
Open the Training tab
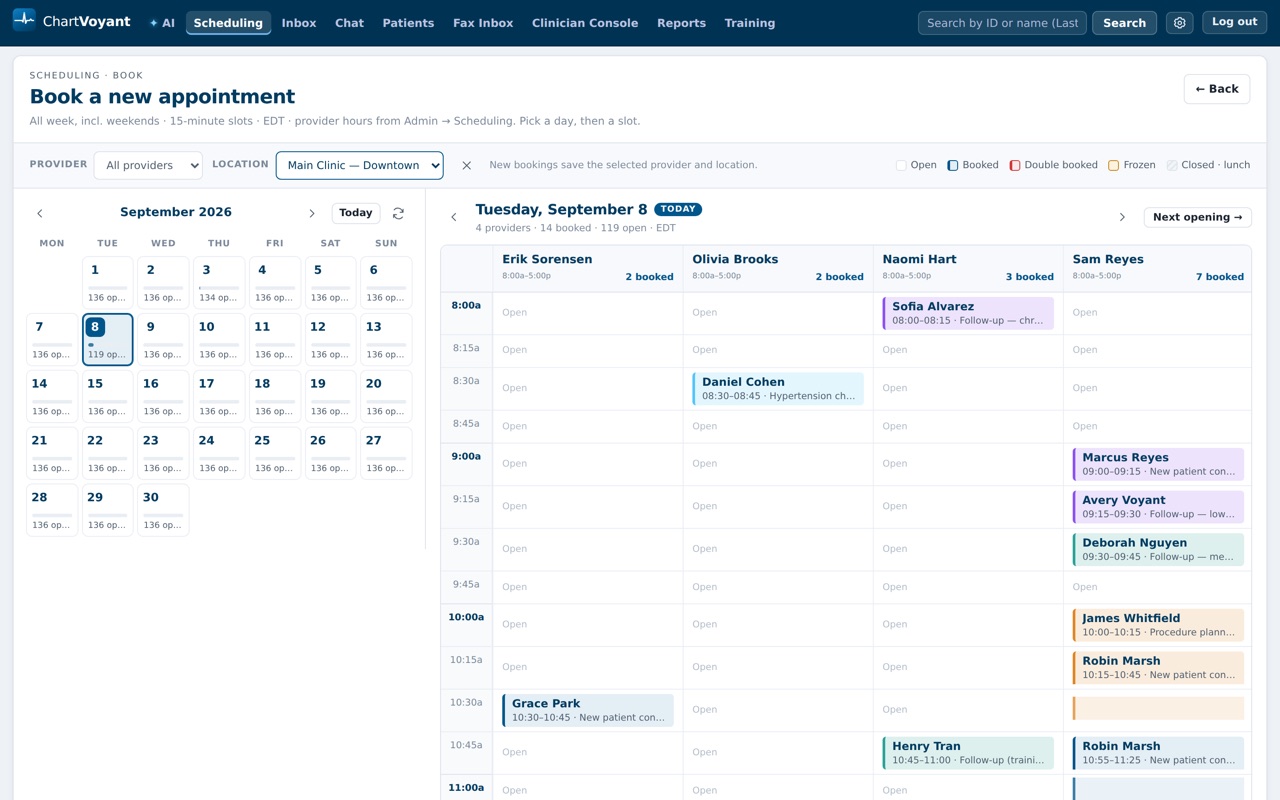click(x=750, y=23)
